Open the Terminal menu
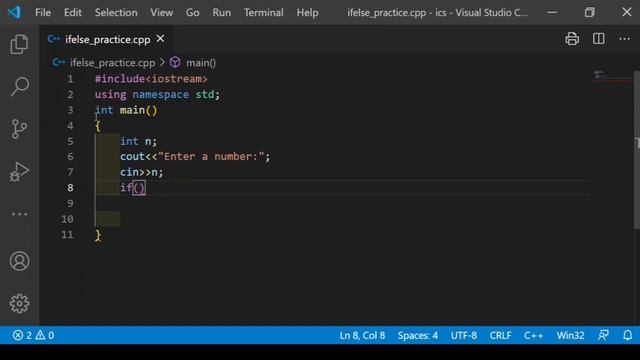The width and height of the screenshot is (640, 360). 264,13
